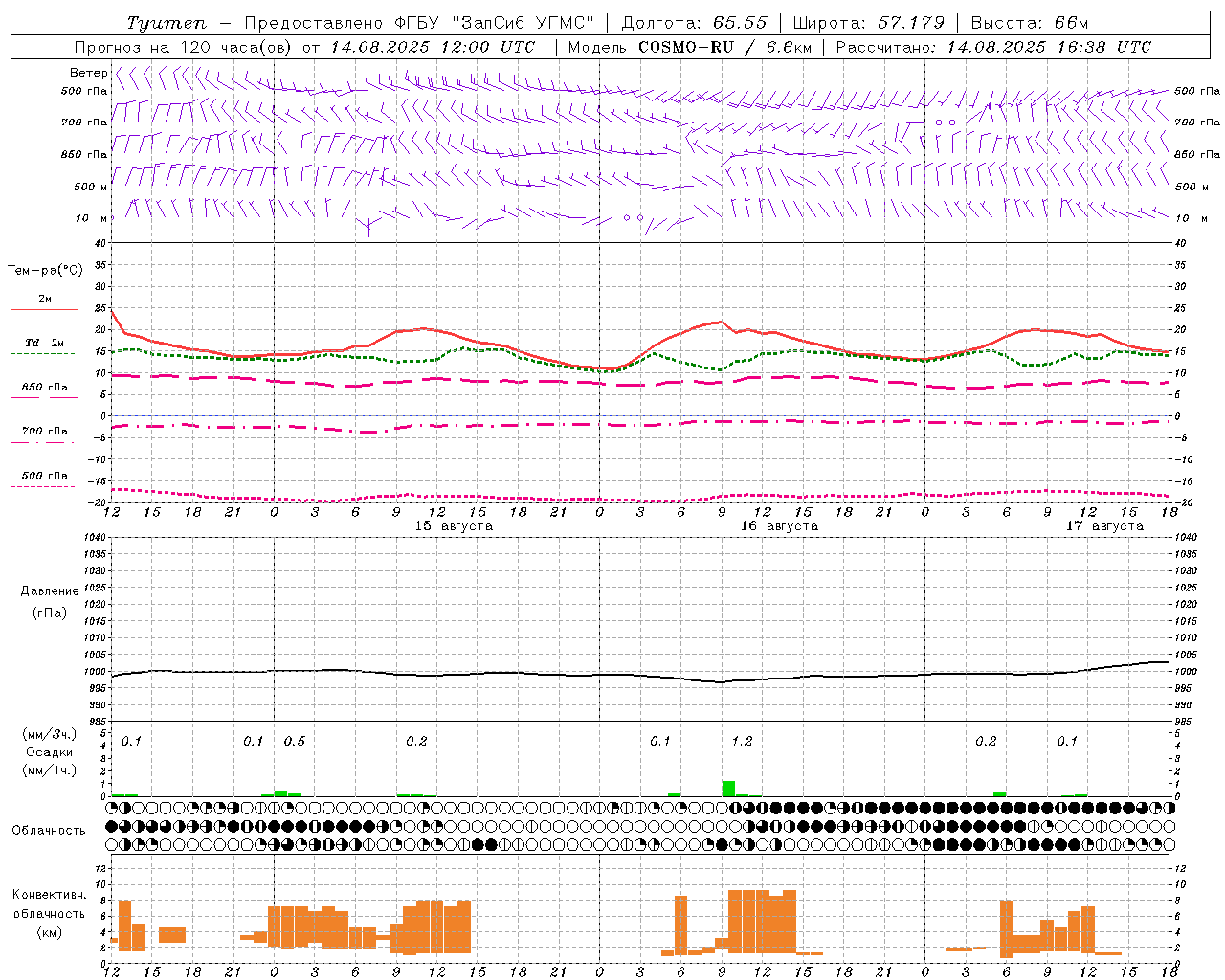Screen dimensions: 1225x980
Task: Click '985' on the right pressure axis
Action: (x=1184, y=722)
